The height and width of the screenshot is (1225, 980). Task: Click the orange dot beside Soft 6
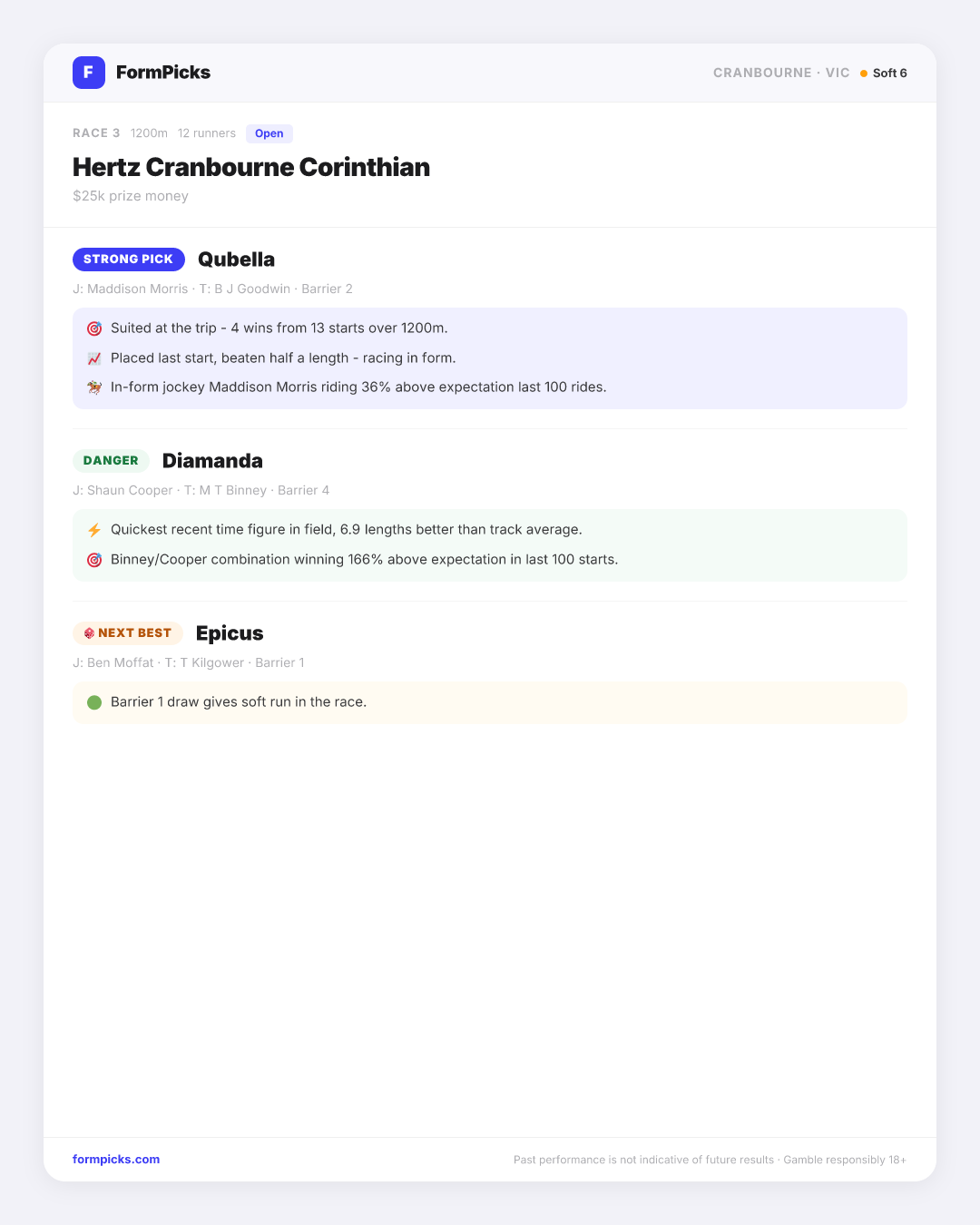tap(864, 73)
